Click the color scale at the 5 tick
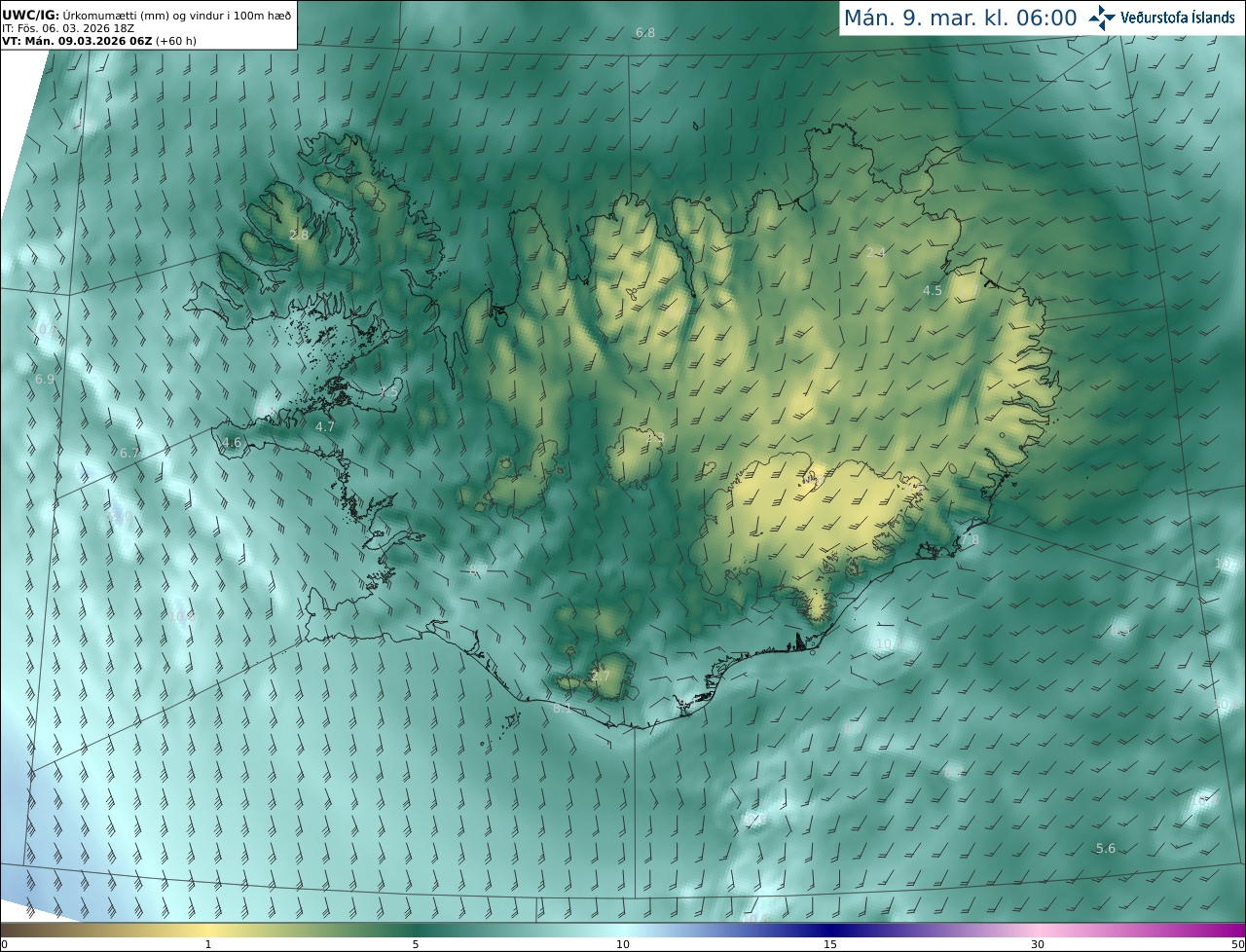The width and height of the screenshot is (1246, 952). 416,943
